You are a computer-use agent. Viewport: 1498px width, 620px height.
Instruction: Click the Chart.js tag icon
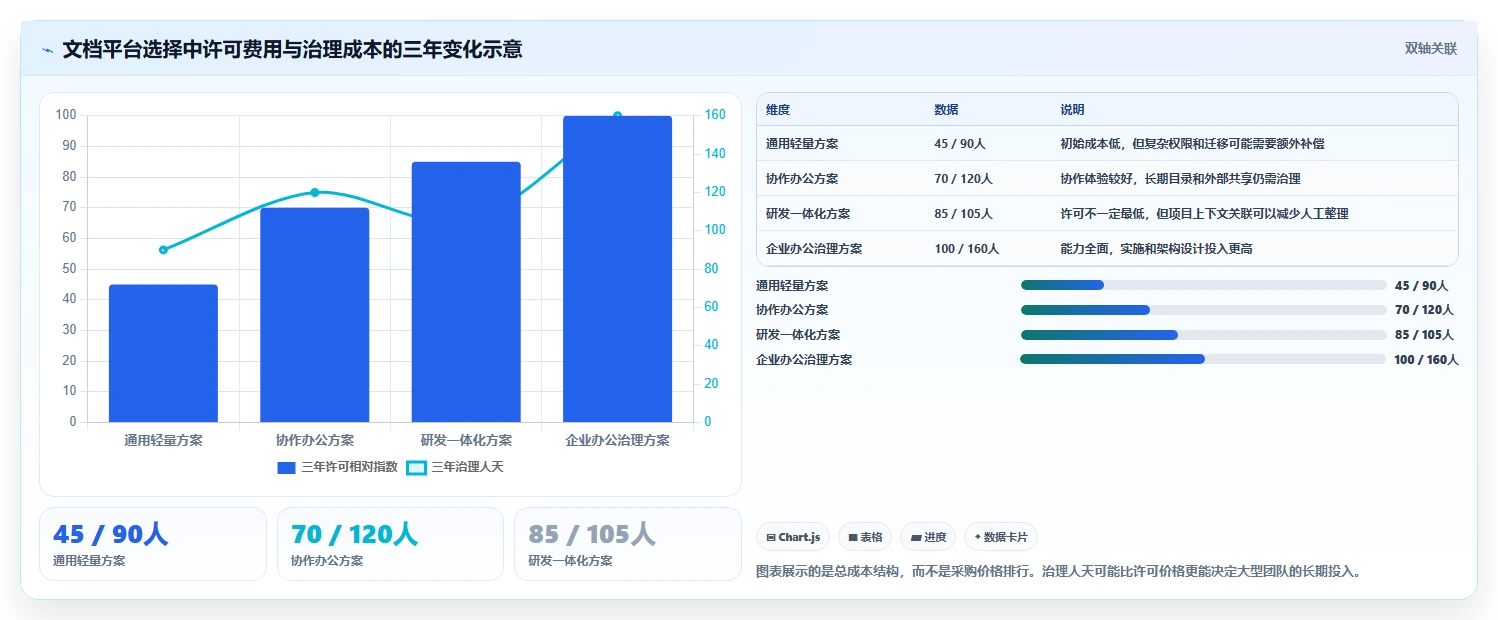771,538
